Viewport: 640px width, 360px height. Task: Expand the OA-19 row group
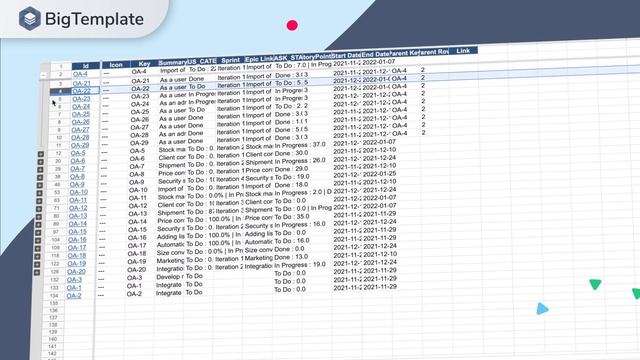(38, 264)
